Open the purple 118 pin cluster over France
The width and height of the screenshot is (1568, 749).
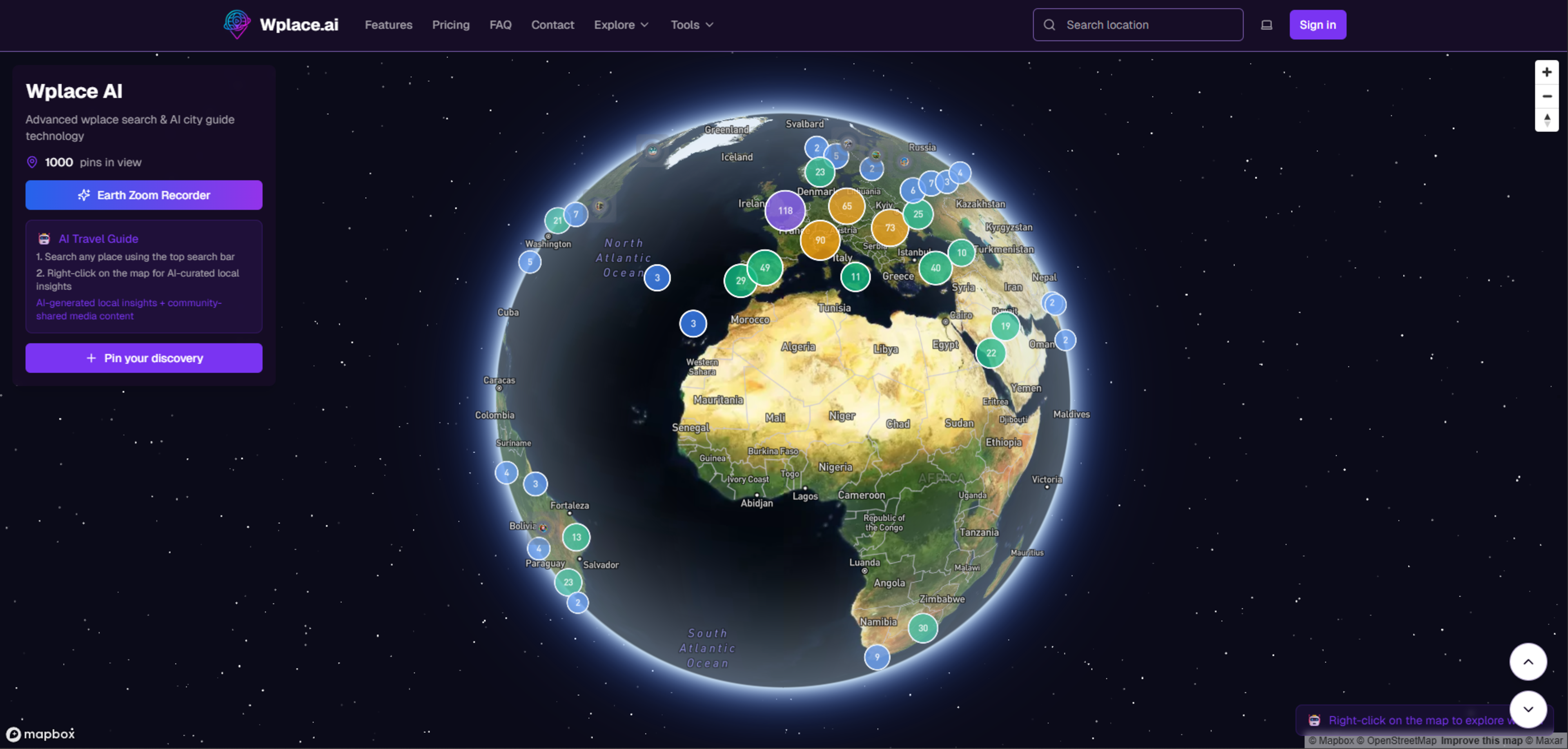coord(785,210)
